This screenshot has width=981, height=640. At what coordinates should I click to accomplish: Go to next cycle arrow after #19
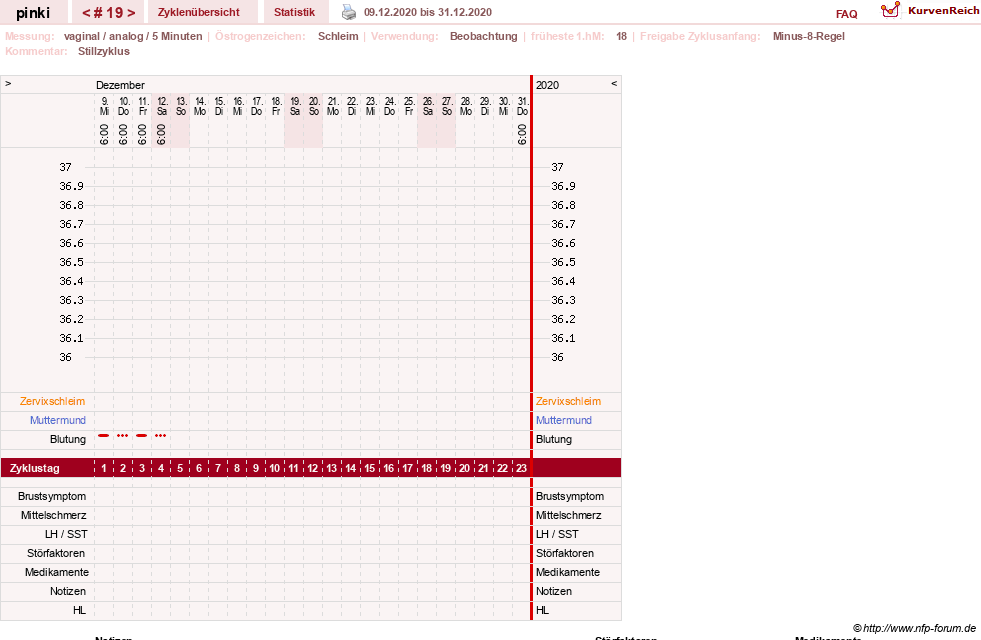[x=131, y=13]
